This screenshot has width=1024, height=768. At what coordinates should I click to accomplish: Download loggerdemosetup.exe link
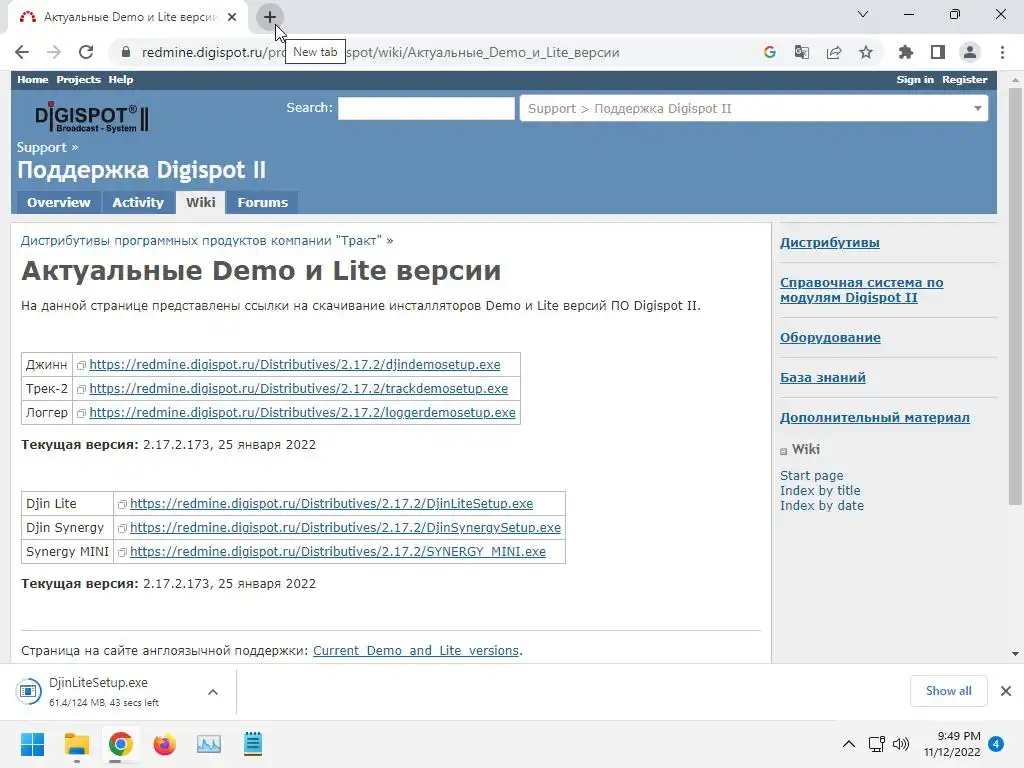302,413
